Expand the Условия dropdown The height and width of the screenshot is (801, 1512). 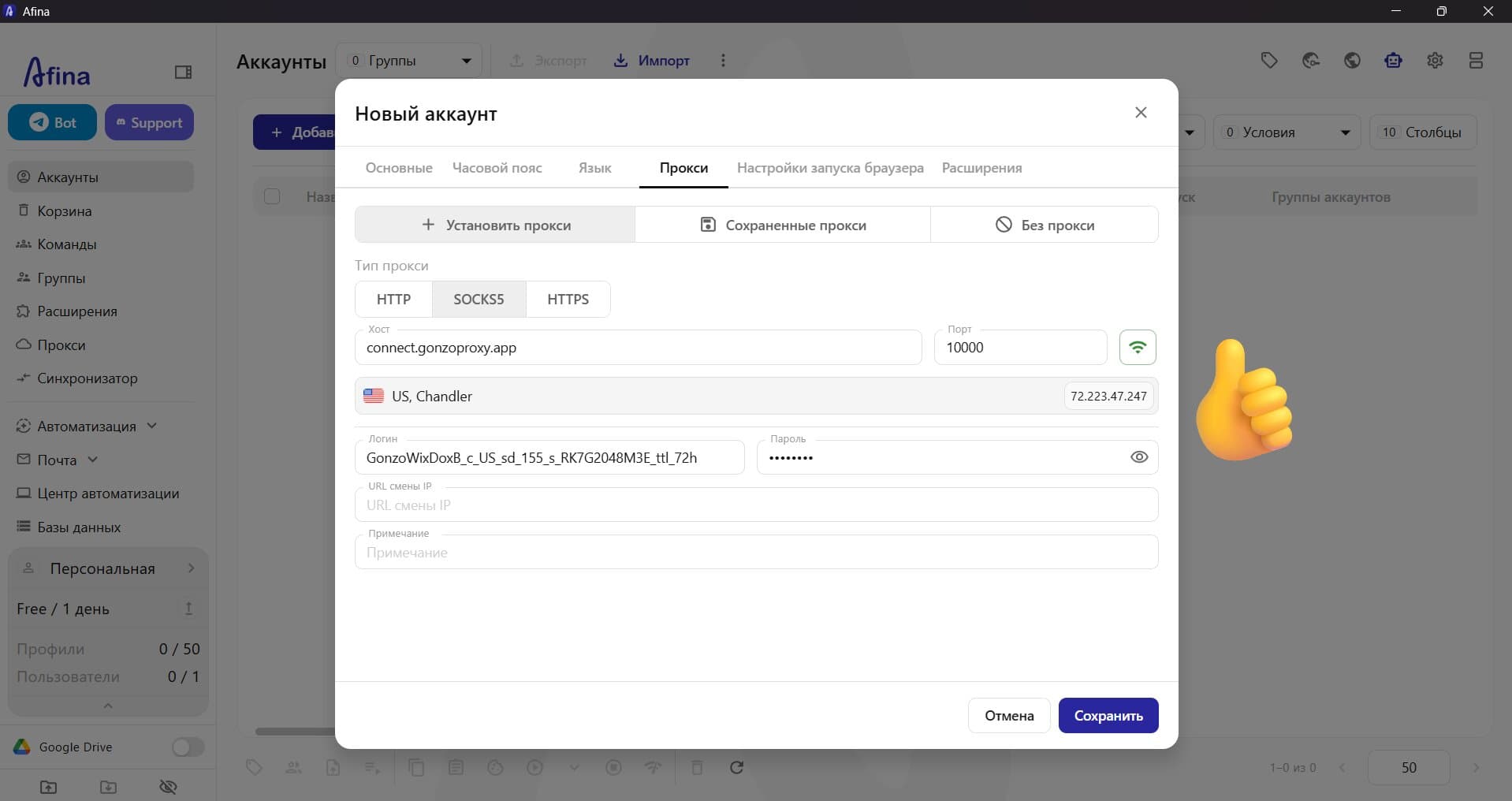click(x=1287, y=132)
